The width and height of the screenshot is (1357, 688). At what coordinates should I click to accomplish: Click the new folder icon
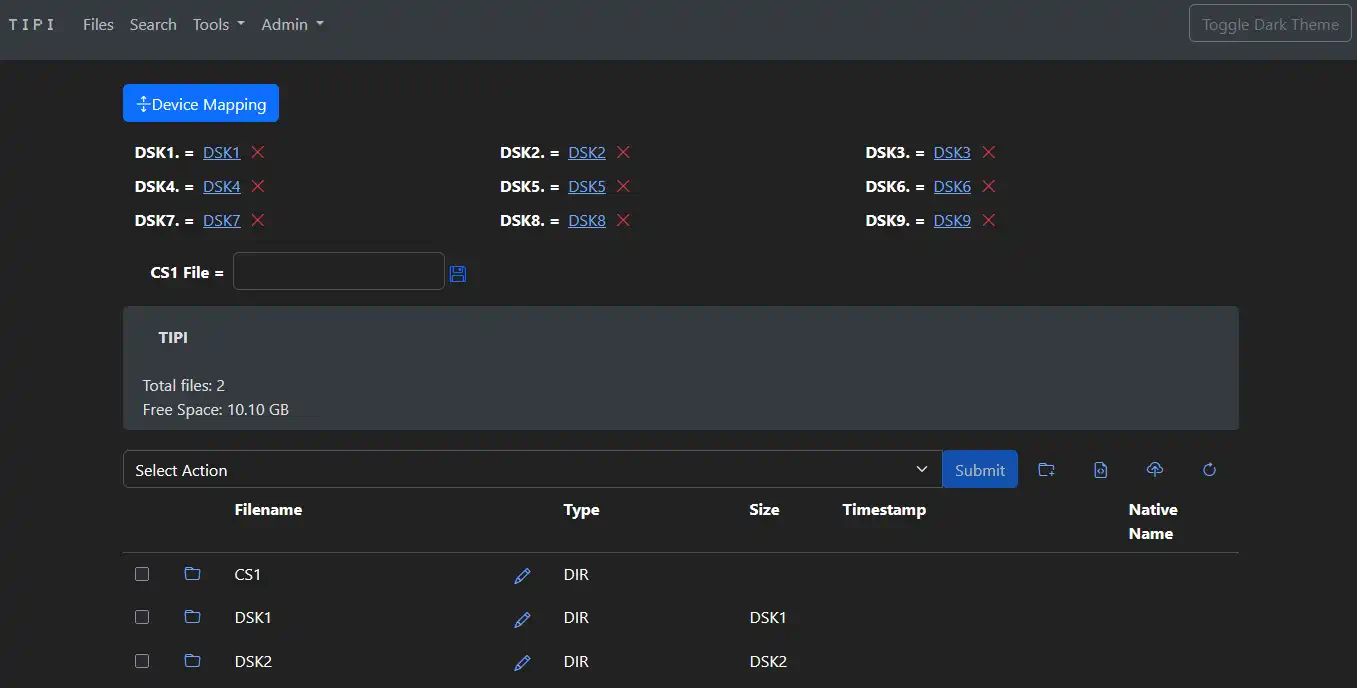1046,470
